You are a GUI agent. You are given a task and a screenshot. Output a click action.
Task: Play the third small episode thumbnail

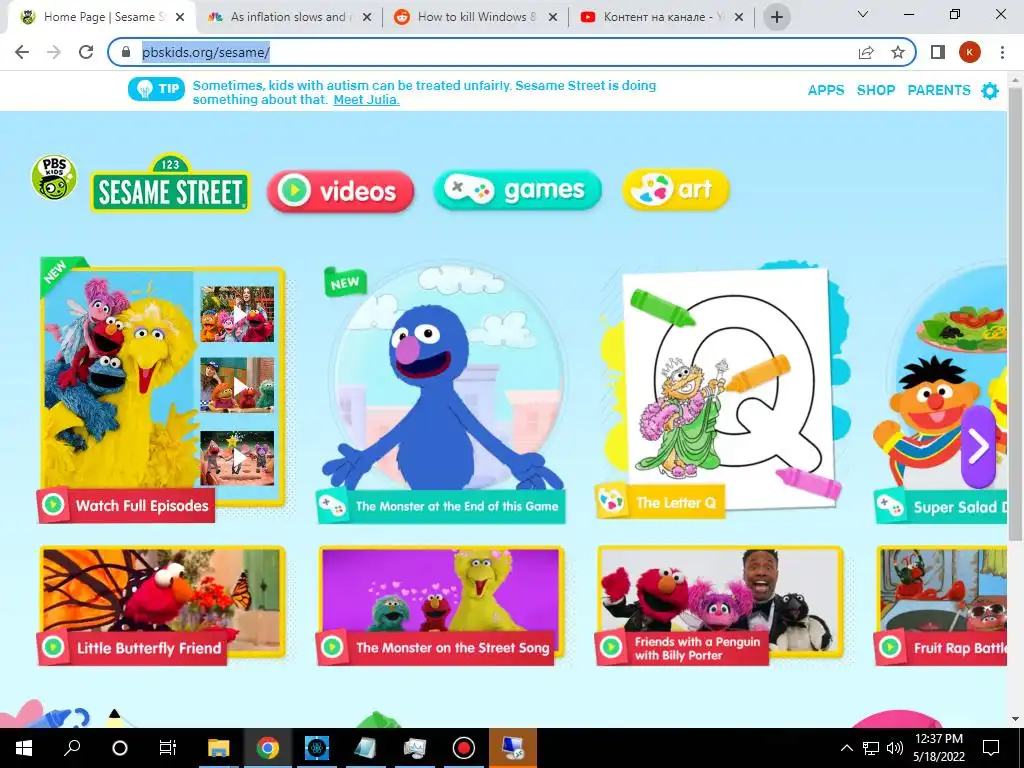[237, 458]
